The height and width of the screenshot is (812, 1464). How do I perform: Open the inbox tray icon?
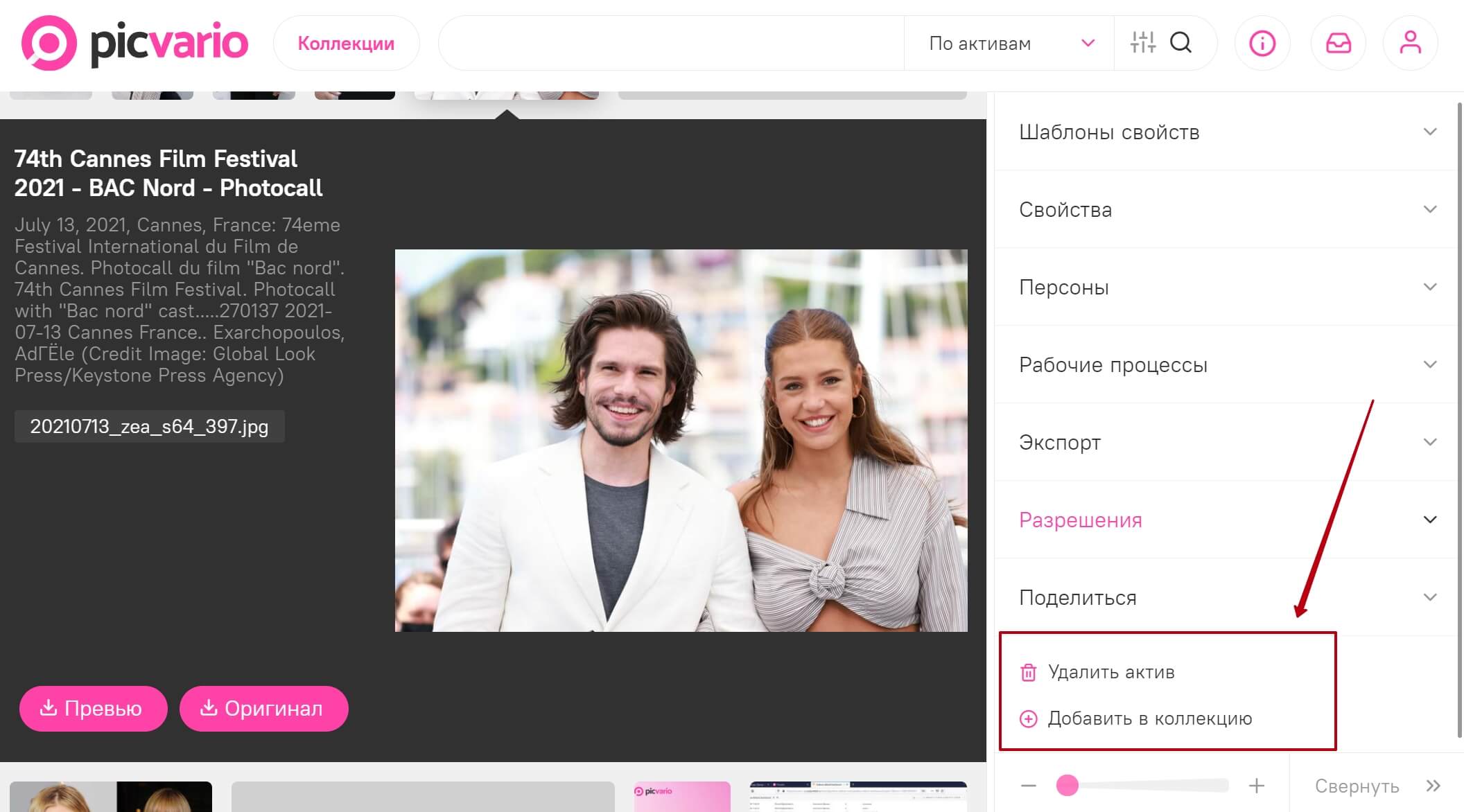point(1338,44)
